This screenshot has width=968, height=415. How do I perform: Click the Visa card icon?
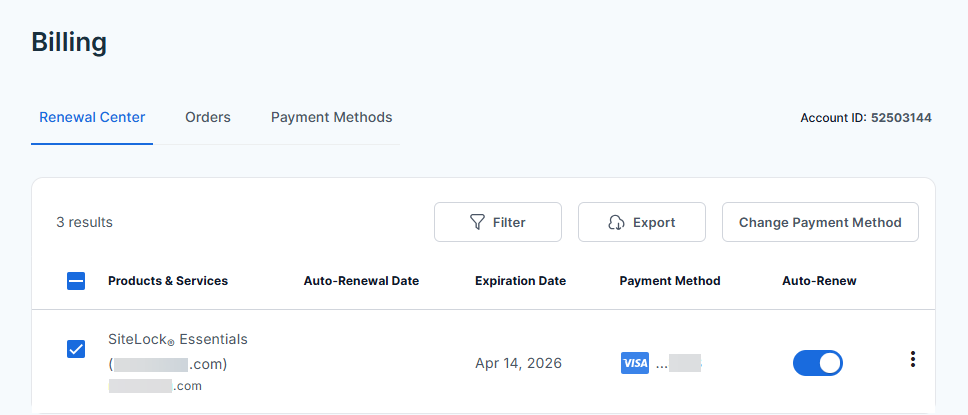tap(635, 363)
